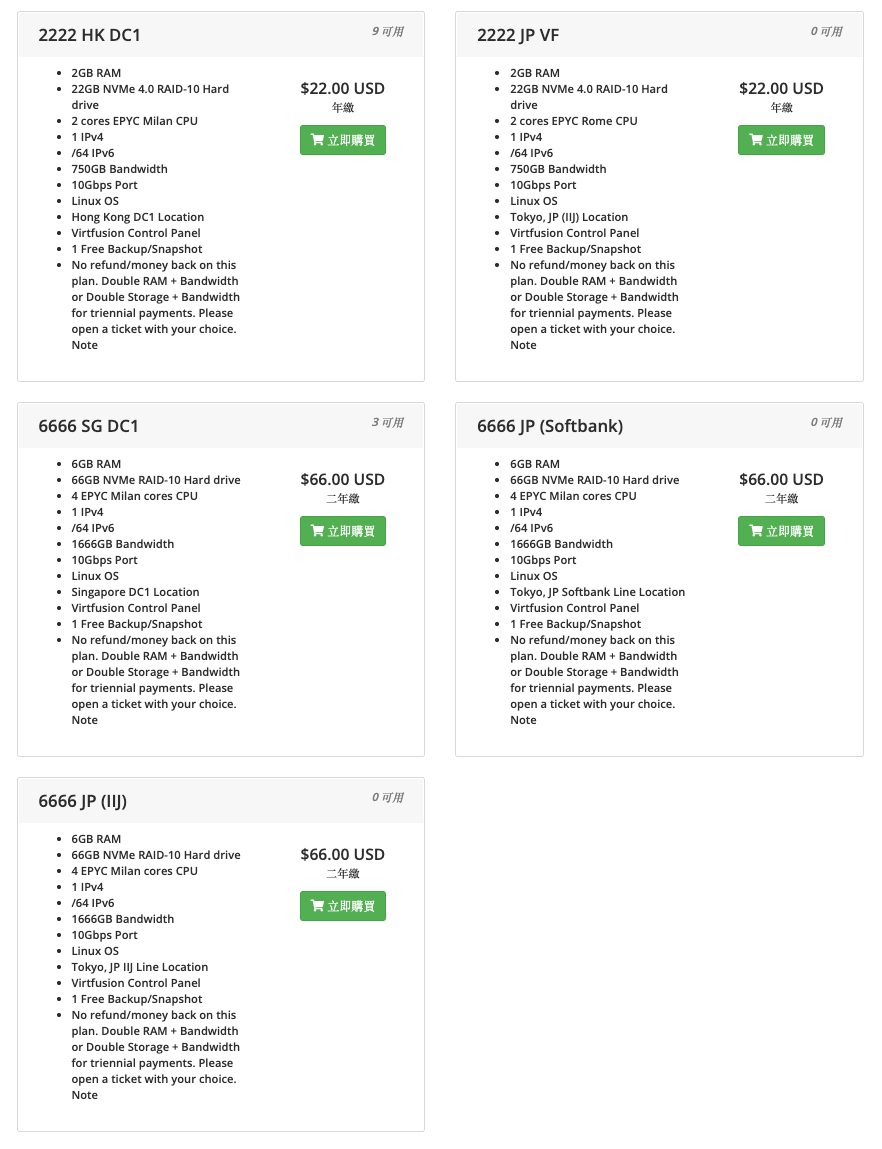Click cart icon for 6666 JP (Softbank) plan
Viewport: 882px width, 1149px height.
[755, 532]
